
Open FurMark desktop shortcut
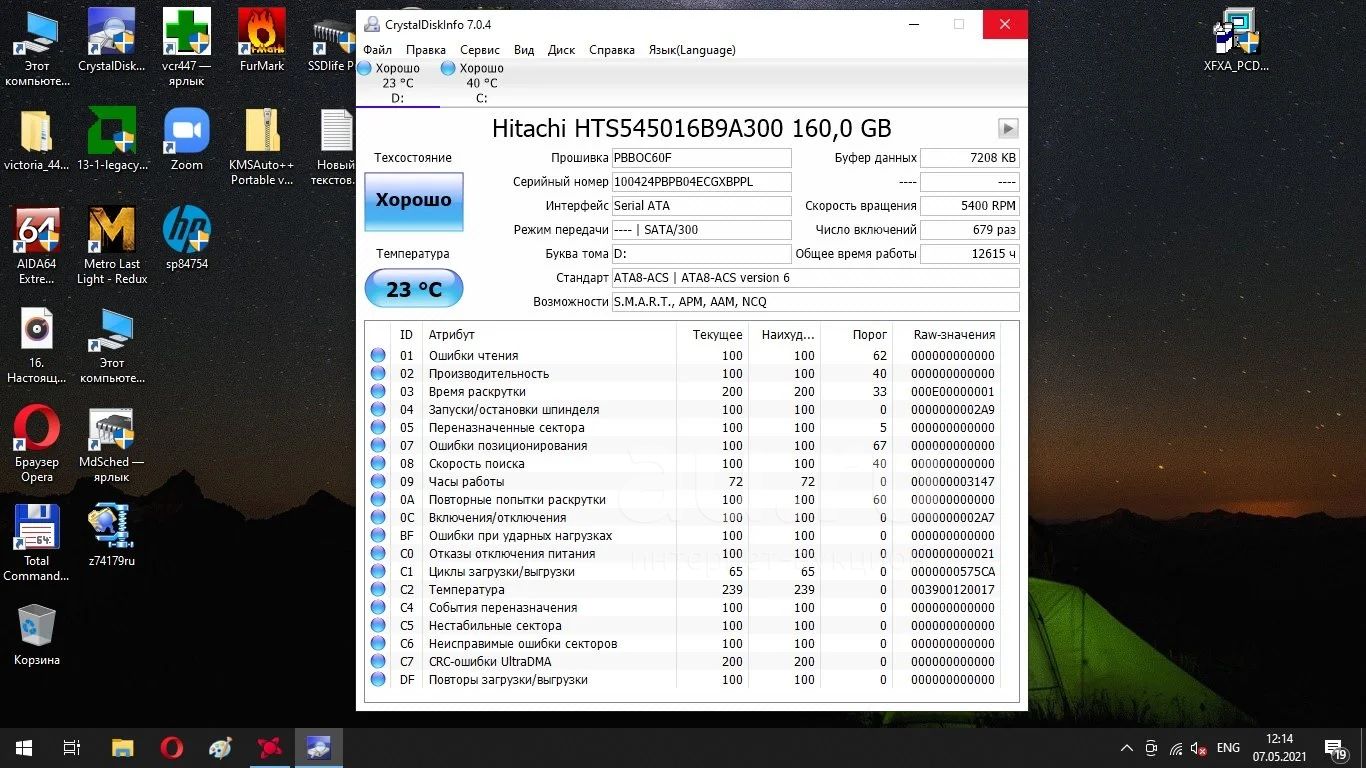click(x=262, y=41)
